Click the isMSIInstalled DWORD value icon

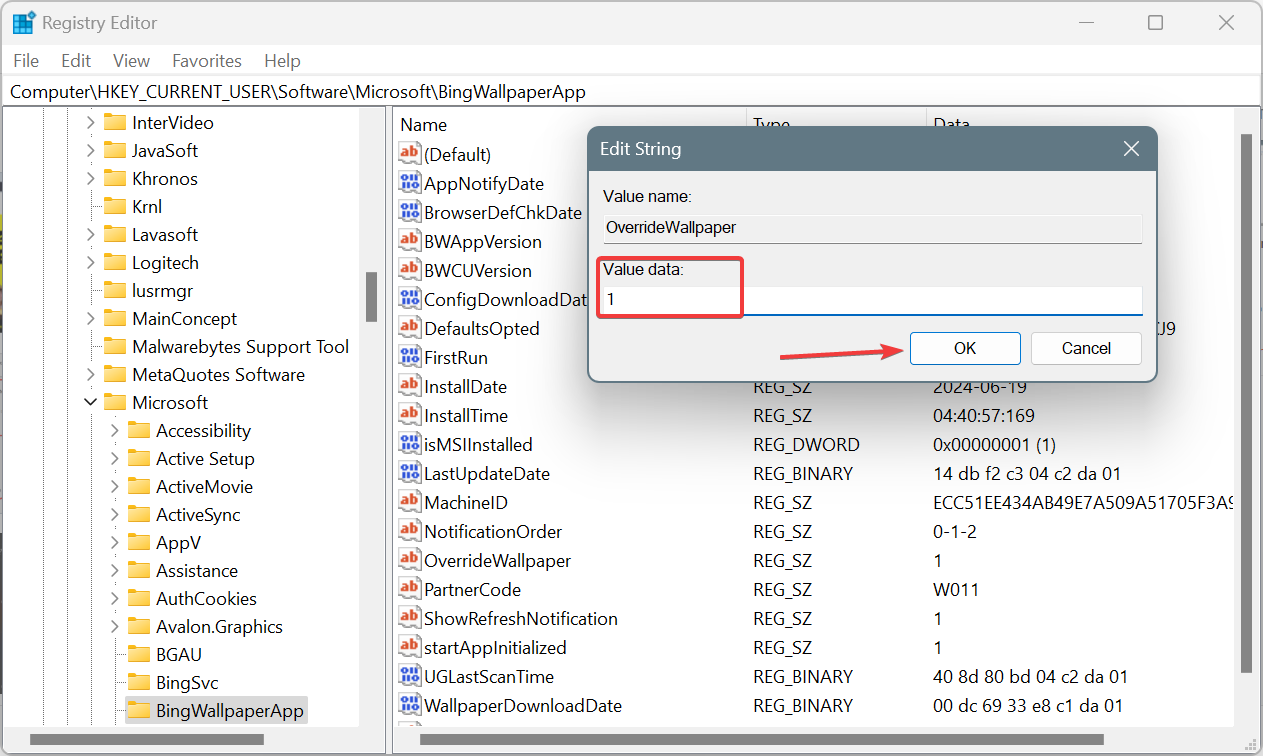[x=409, y=444]
